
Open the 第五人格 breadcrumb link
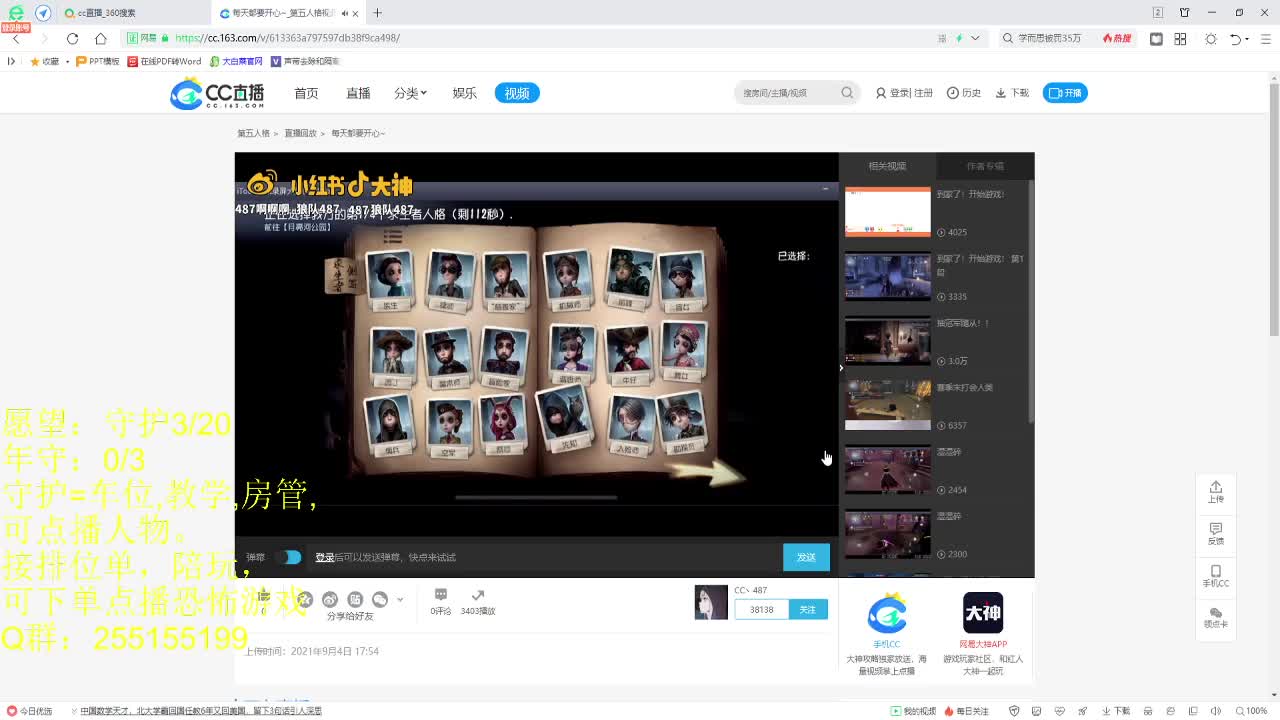(x=253, y=133)
